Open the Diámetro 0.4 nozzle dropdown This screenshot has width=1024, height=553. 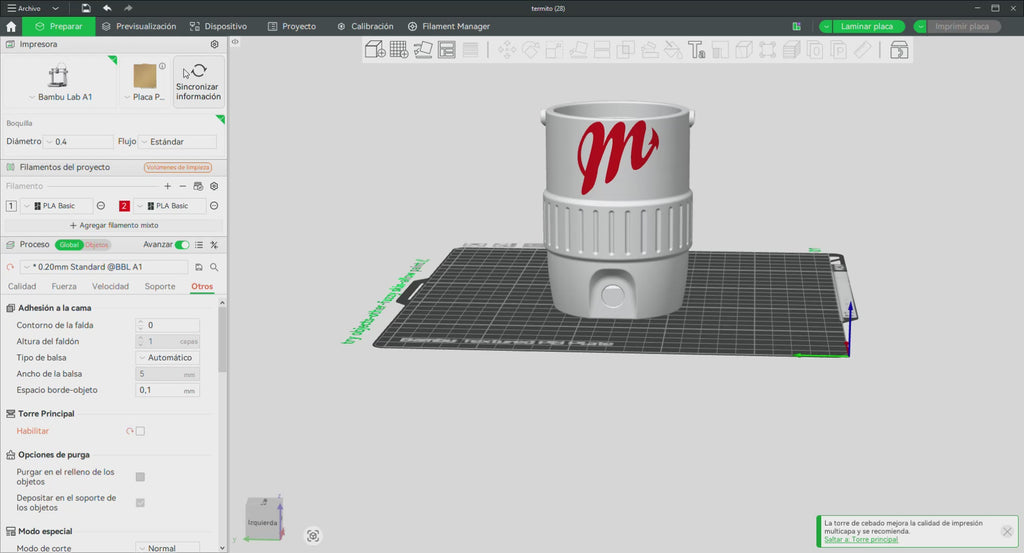pos(78,142)
